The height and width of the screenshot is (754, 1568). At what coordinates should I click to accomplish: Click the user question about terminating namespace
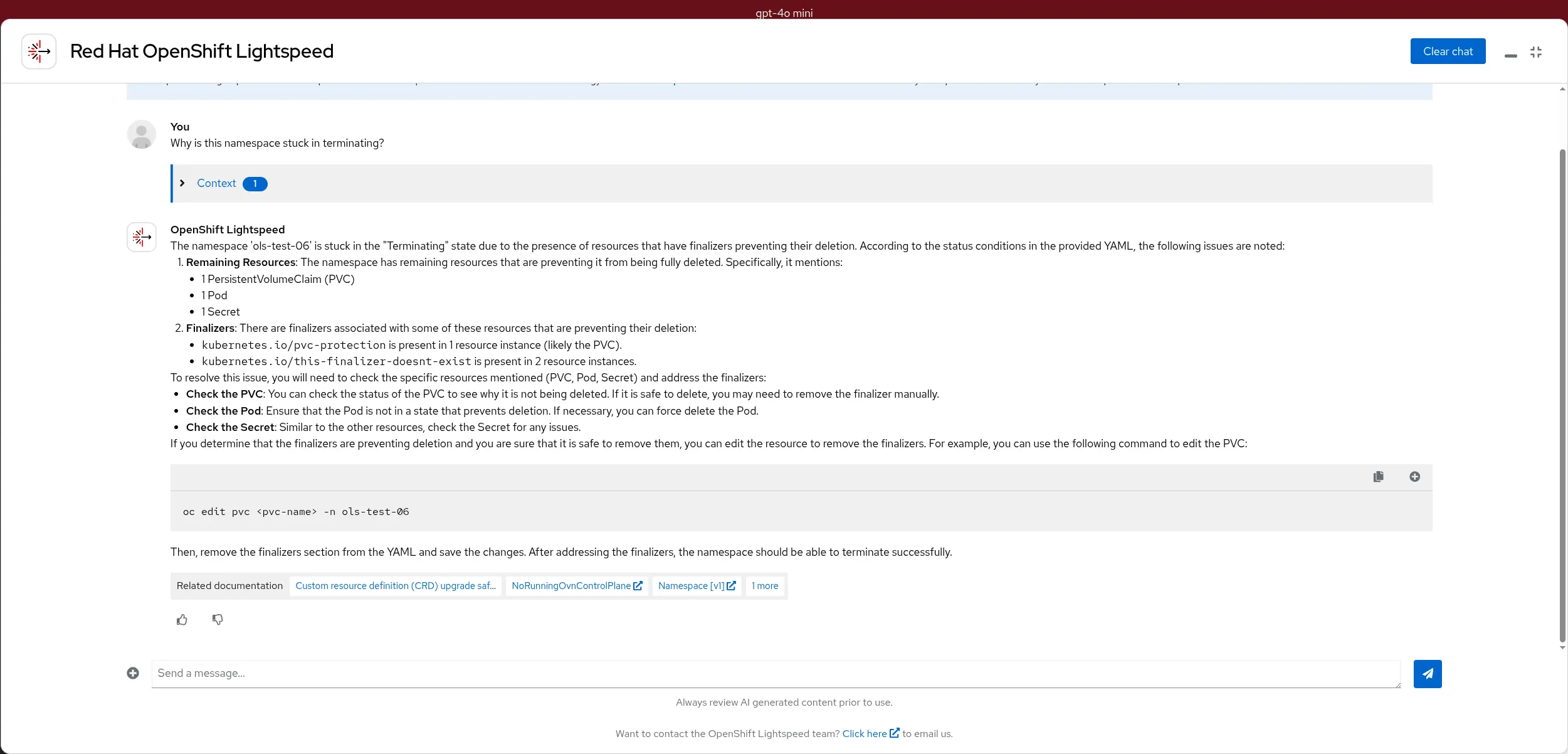tap(277, 143)
